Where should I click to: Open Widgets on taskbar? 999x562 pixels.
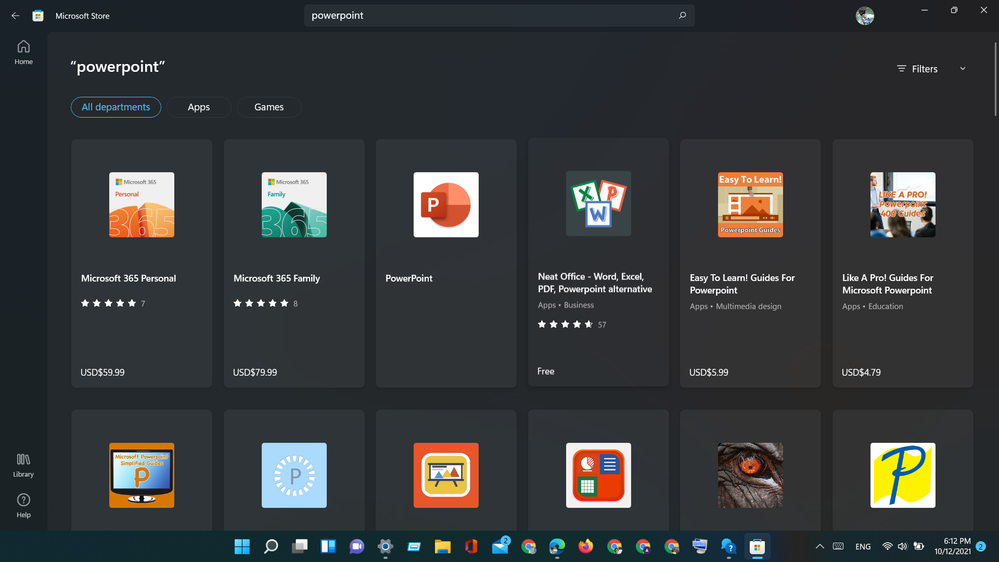coord(328,546)
